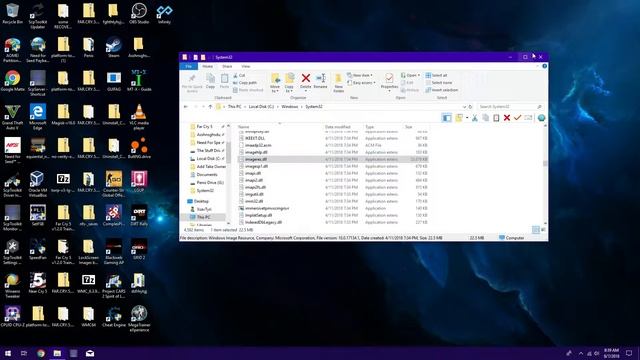Viewport: 640px width, 360px height.
Task: Select the Recycle Bin desktop icon
Action: pos(12,14)
